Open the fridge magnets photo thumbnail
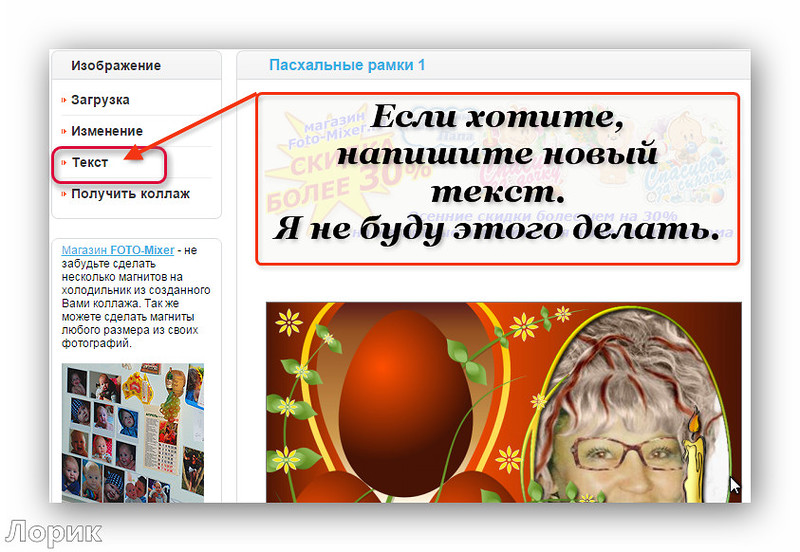This screenshot has width=800, height=552. coord(133,433)
